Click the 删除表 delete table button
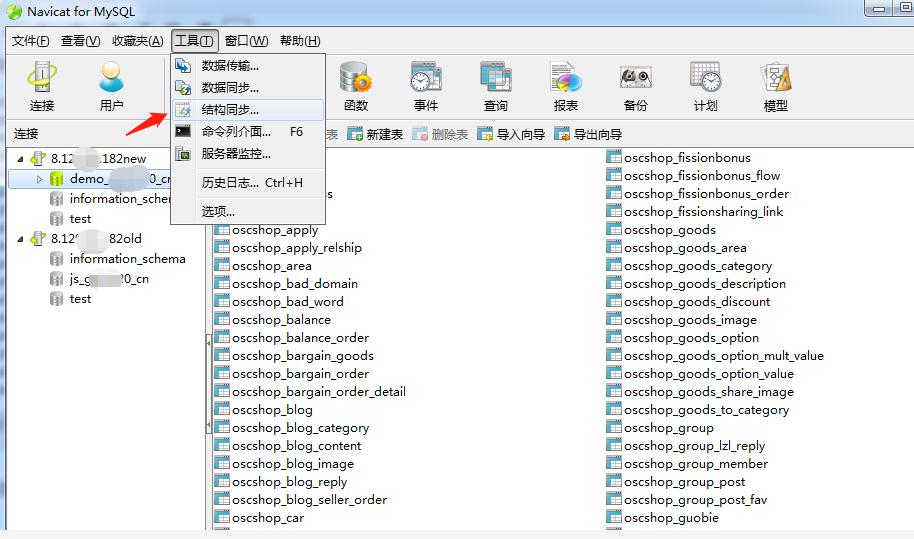 pyautogui.click(x=440, y=135)
